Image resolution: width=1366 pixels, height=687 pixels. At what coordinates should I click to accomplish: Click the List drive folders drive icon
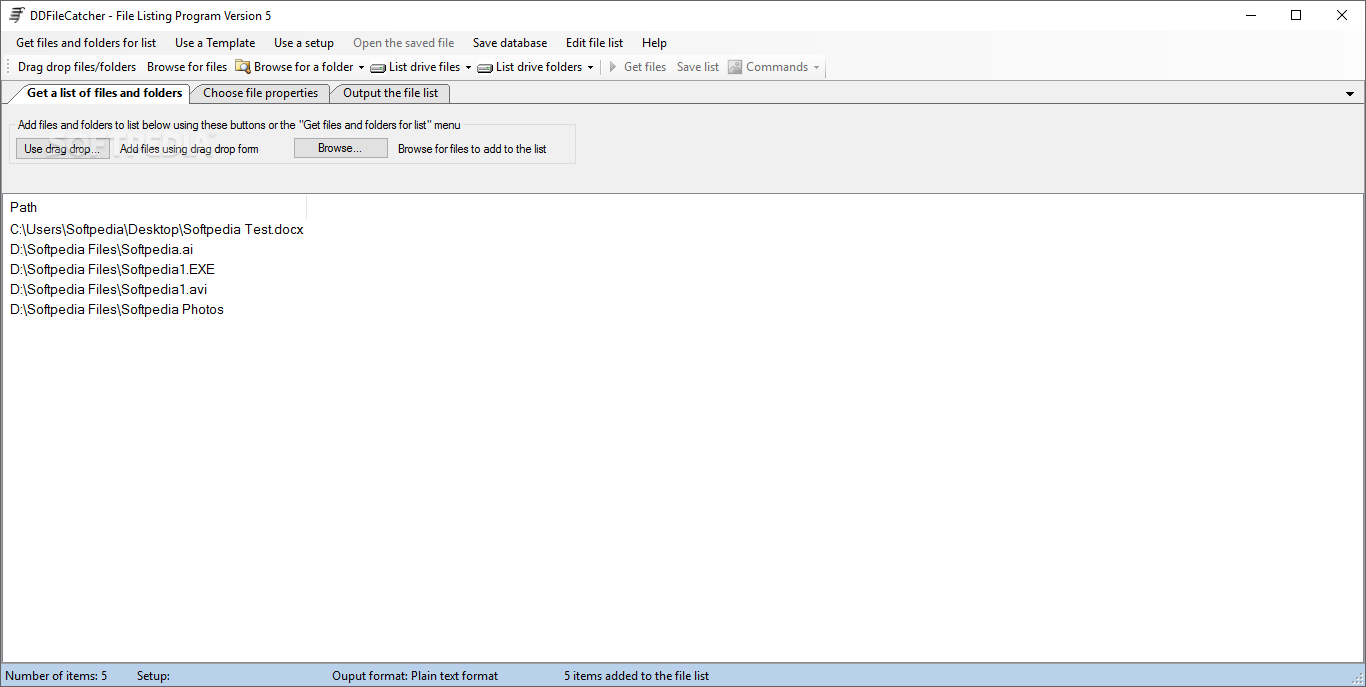point(485,68)
